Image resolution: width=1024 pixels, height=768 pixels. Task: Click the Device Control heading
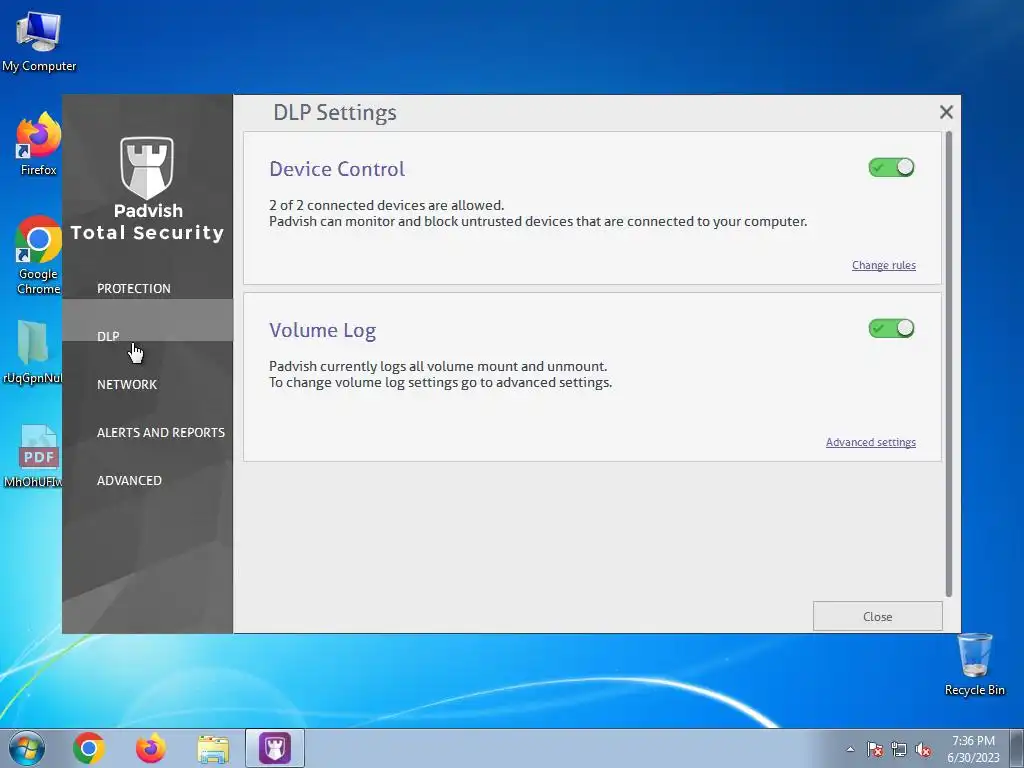click(337, 169)
